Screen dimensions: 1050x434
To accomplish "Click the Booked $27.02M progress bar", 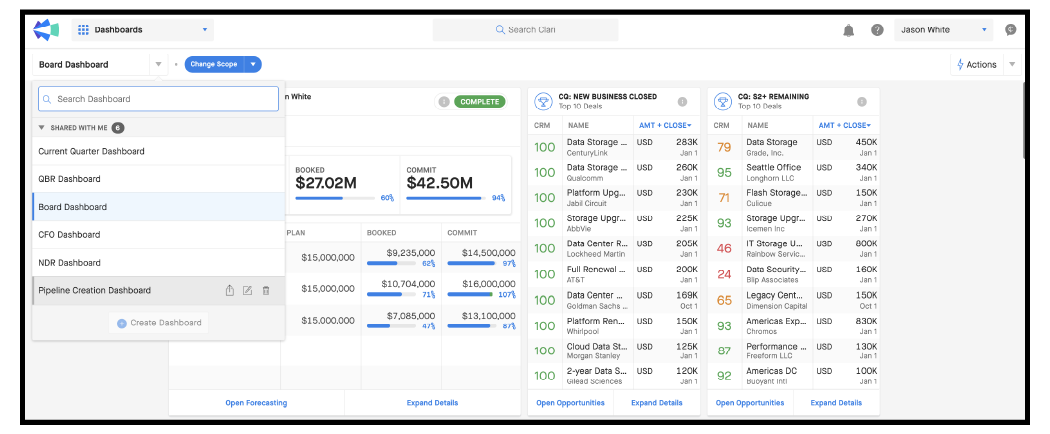I will (x=335, y=198).
